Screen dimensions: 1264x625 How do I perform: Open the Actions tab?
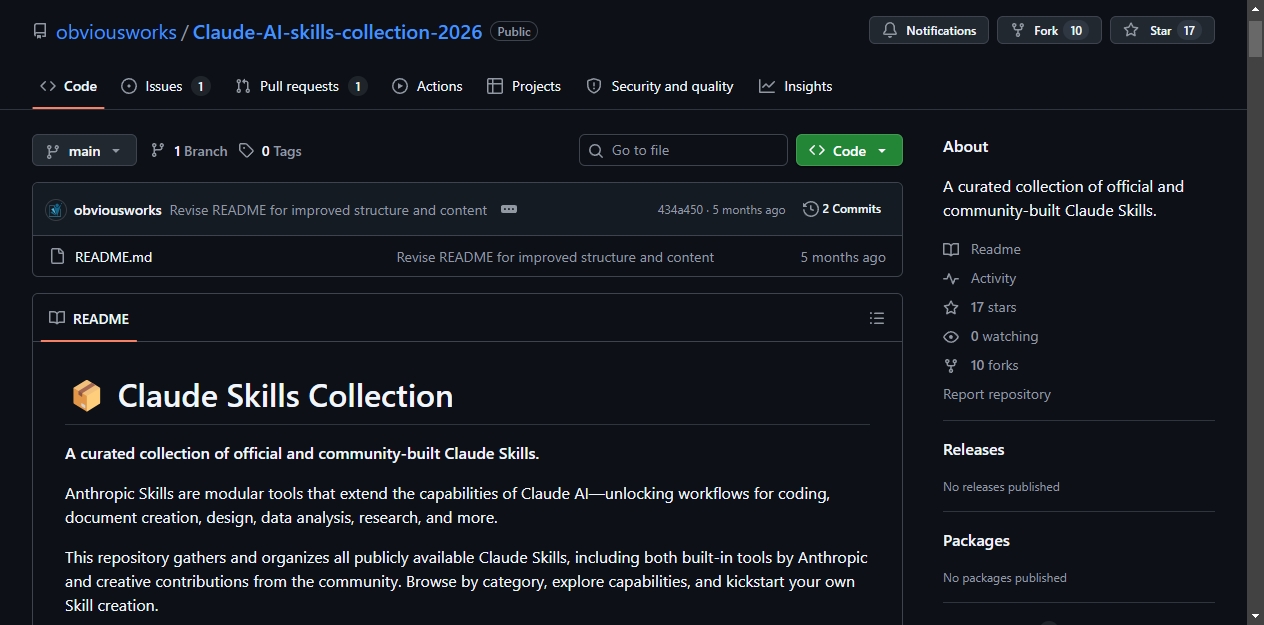pyautogui.click(x=427, y=86)
